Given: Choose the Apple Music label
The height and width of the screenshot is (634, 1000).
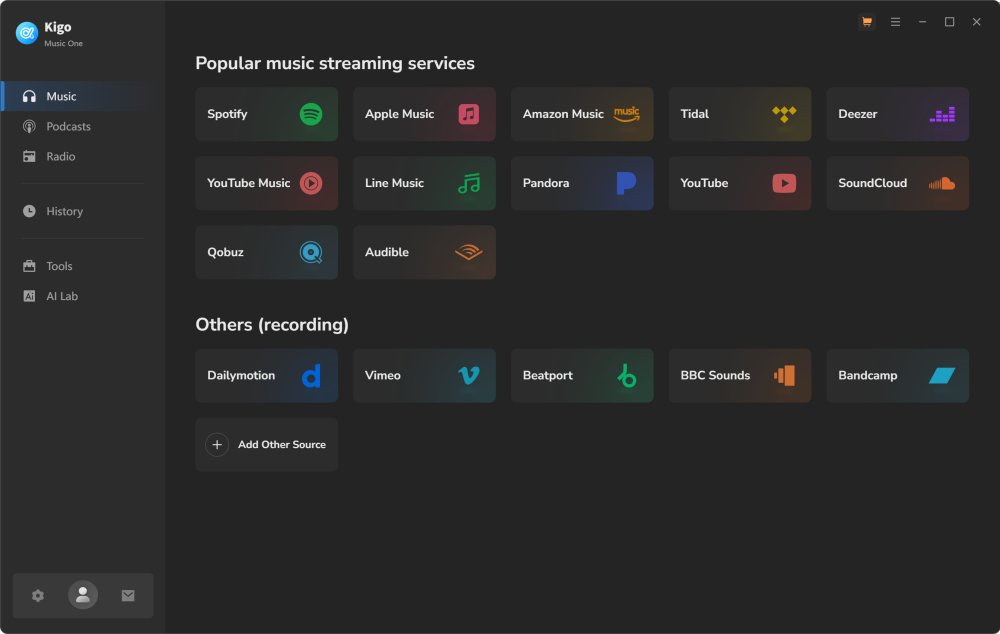Looking at the screenshot, I should [x=399, y=114].
